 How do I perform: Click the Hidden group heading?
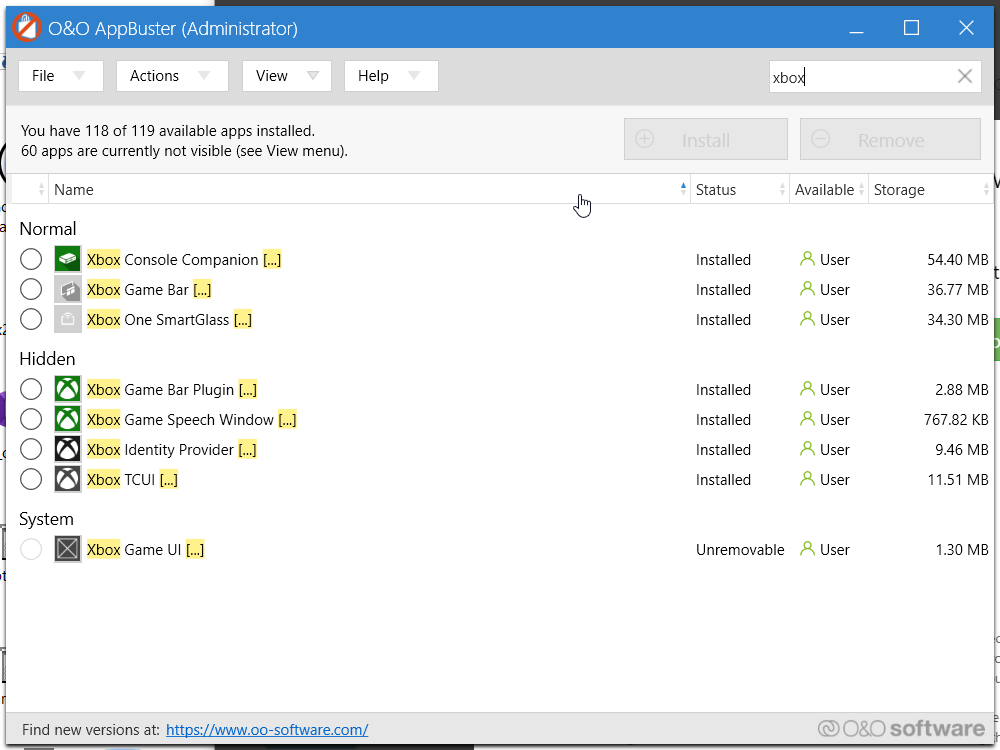coord(47,358)
